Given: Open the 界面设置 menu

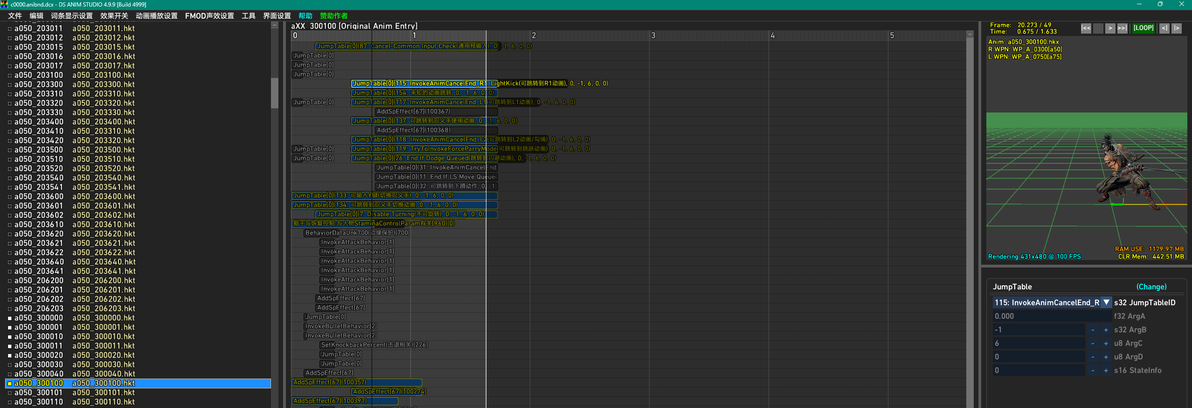Looking at the screenshot, I should pyautogui.click(x=277, y=15).
